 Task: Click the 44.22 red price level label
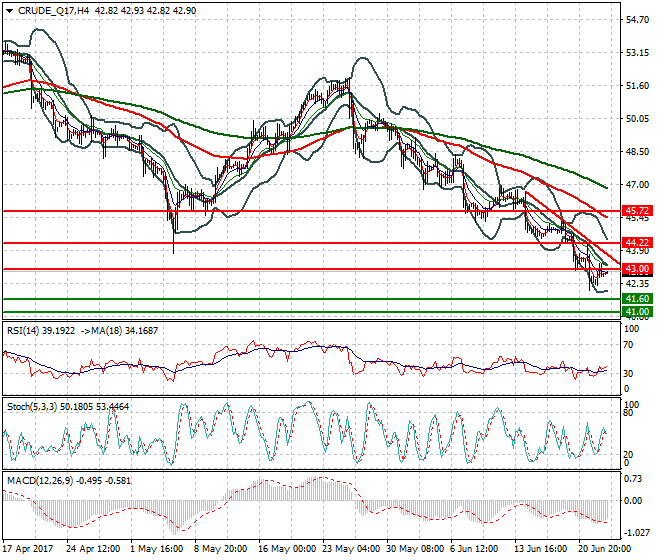coord(637,243)
